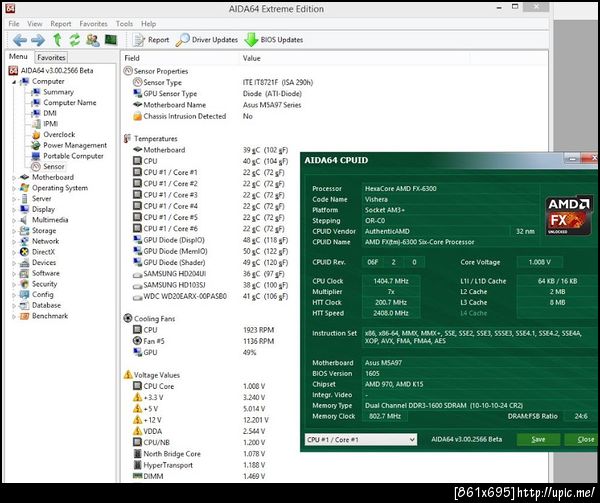Switch to the Favorites tab in sidebar
The width and height of the screenshot is (600, 503).
[x=51, y=58]
